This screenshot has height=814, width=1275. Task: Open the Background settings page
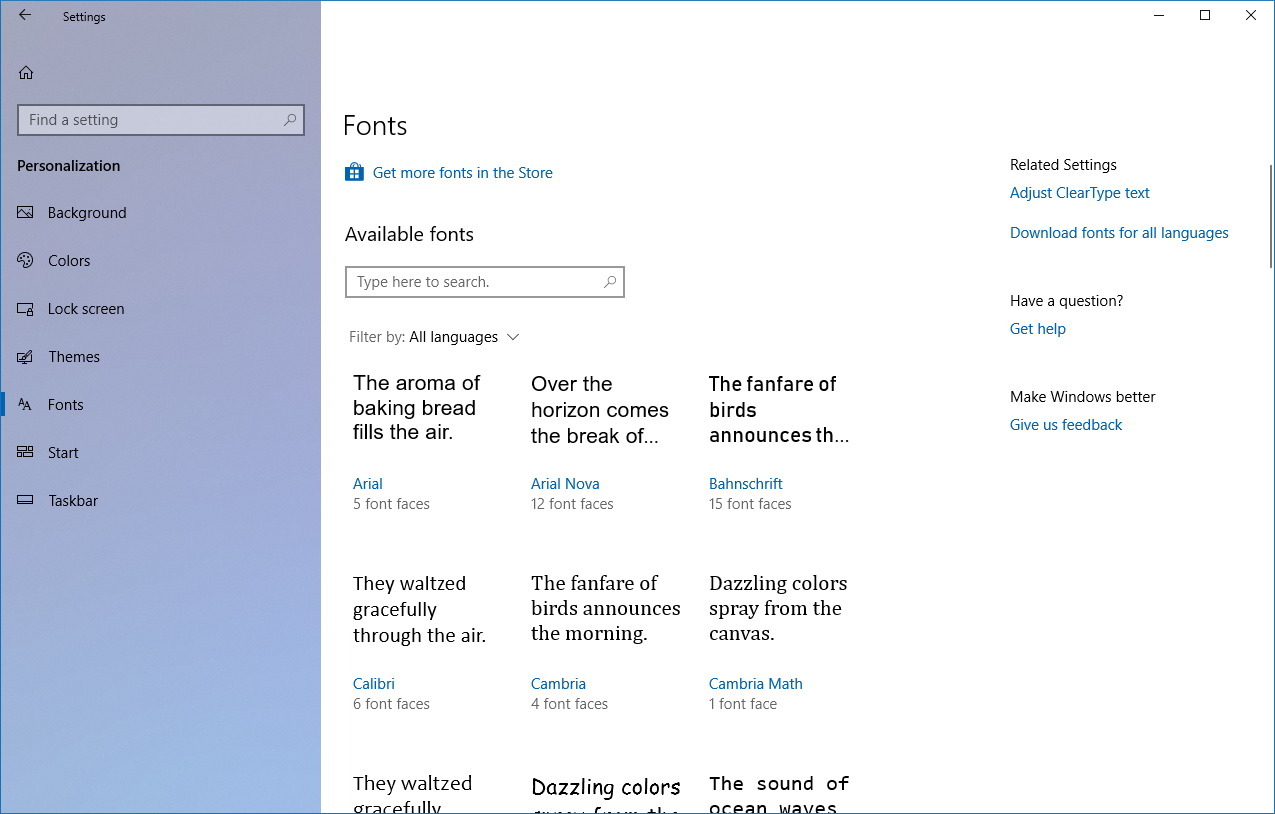[x=160, y=212]
